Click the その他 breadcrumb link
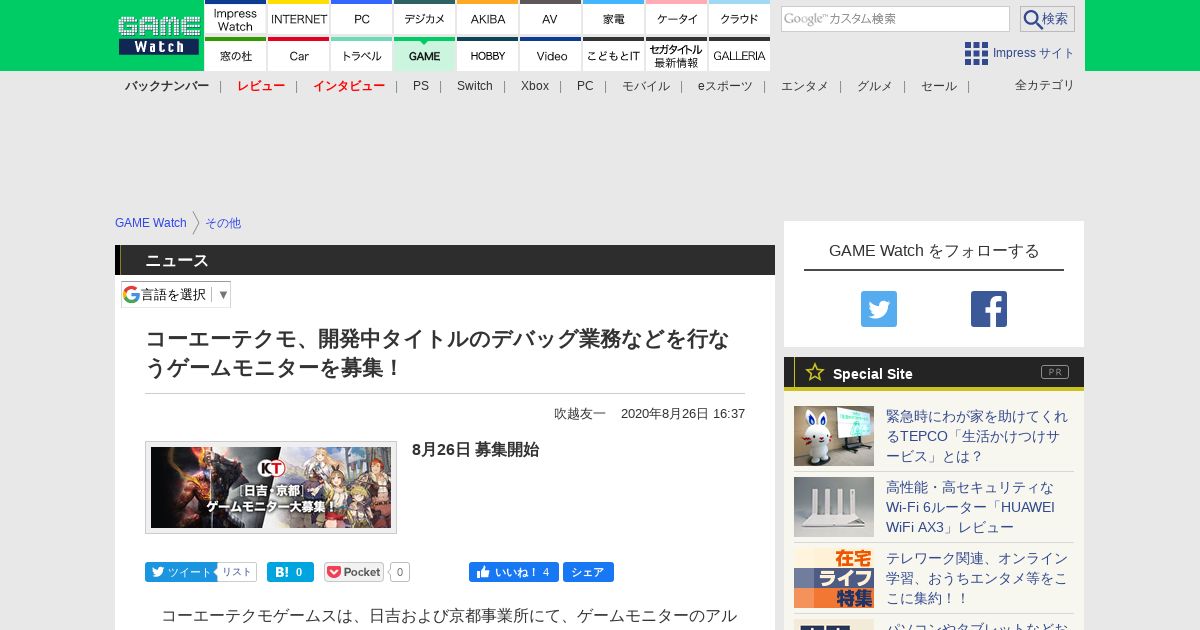Viewport: 1200px width, 630px height. tap(223, 223)
